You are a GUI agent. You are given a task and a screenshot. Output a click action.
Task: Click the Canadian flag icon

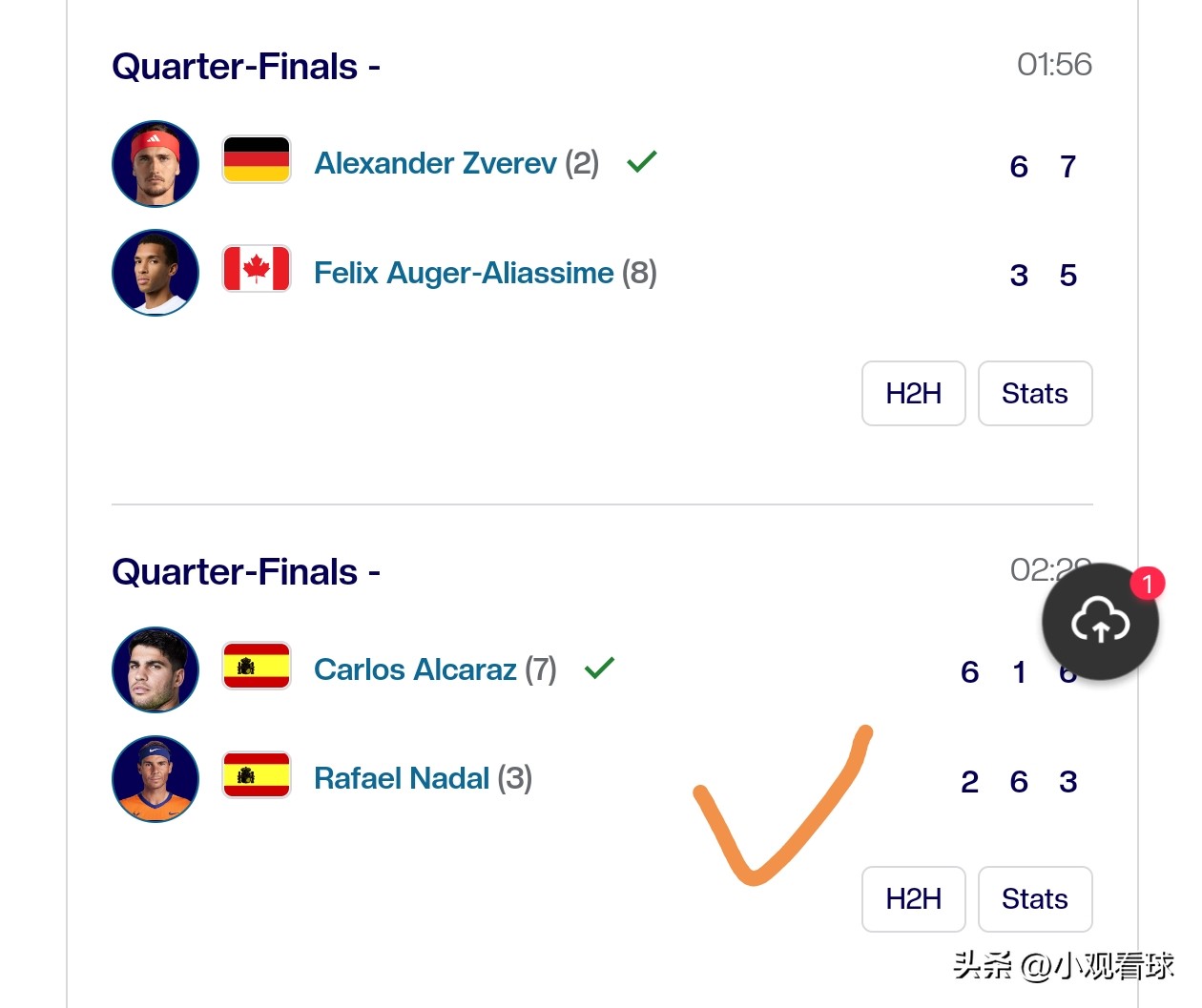tap(257, 269)
